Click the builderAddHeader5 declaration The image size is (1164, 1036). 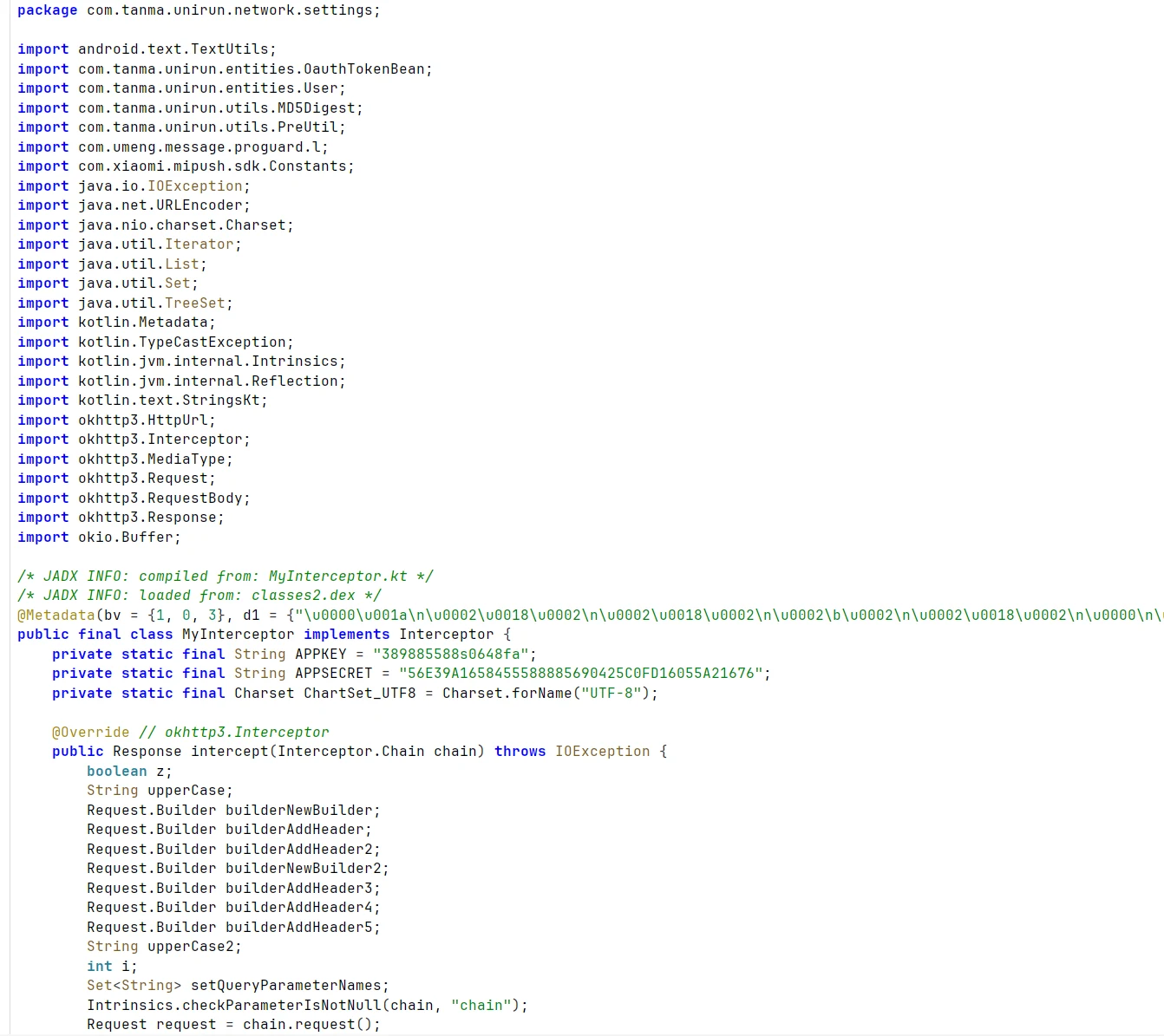(233, 928)
